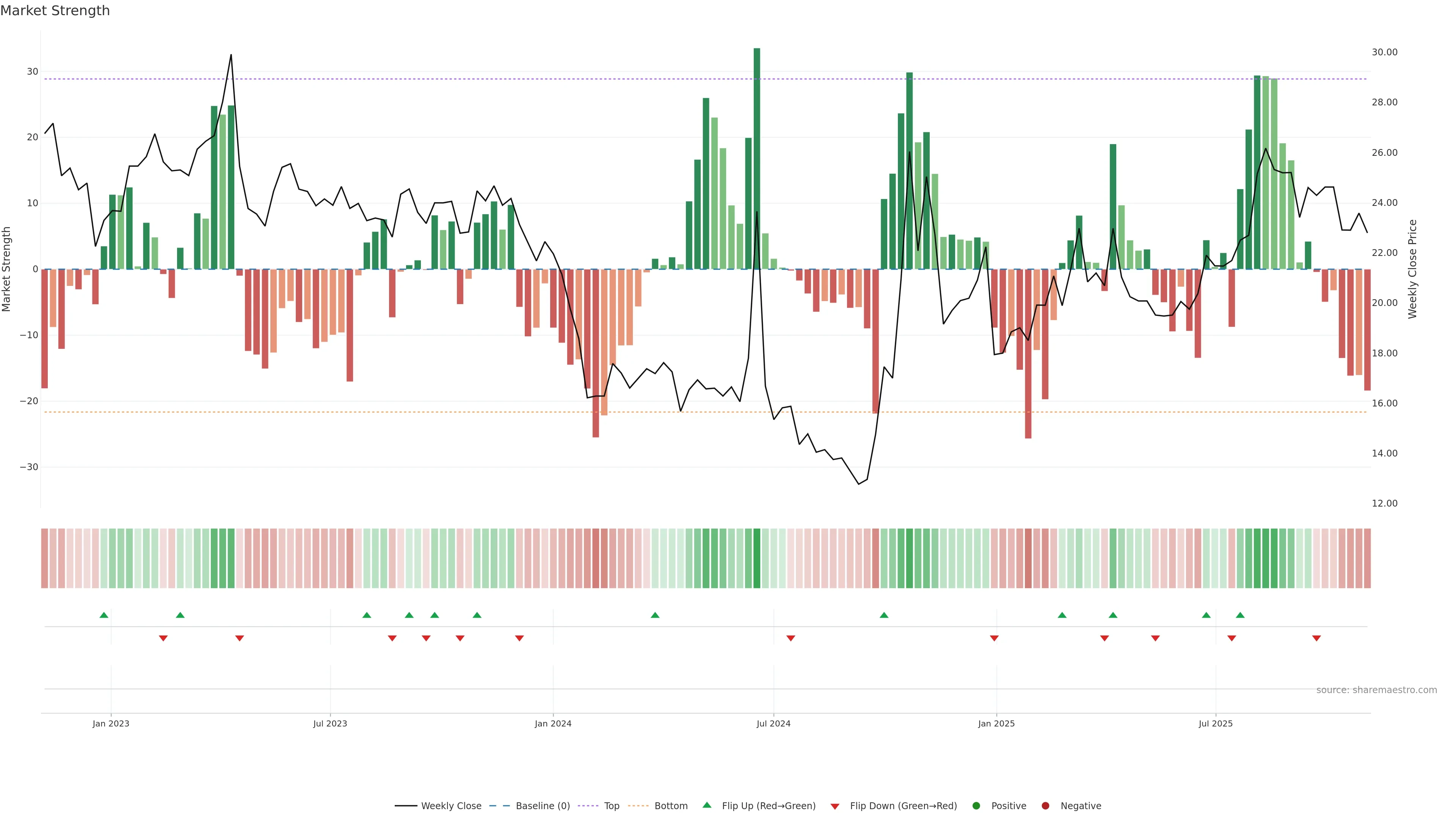Screen dimensions: 1456x819
Task: Click the last red flip-down marker on the right
Action: pyautogui.click(x=1316, y=638)
